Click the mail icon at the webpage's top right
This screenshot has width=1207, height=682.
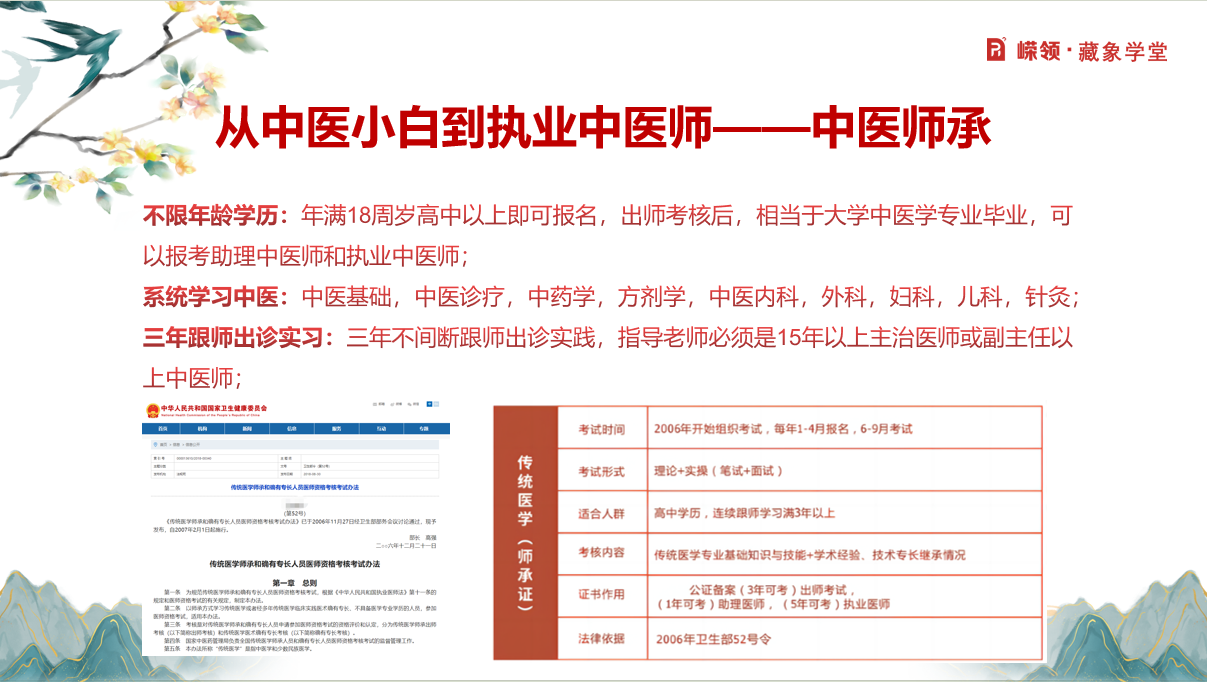[x=373, y=403]
